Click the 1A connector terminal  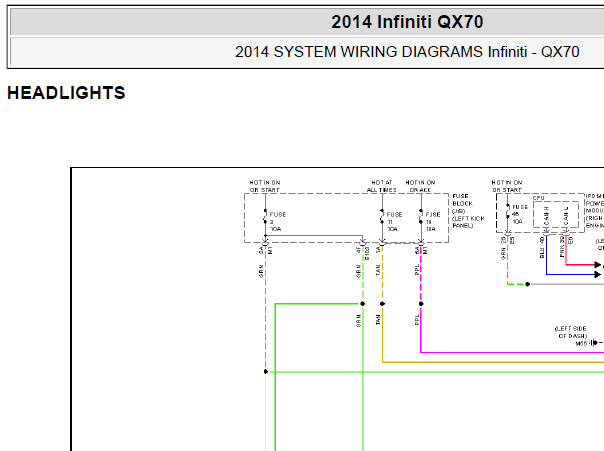382,242
